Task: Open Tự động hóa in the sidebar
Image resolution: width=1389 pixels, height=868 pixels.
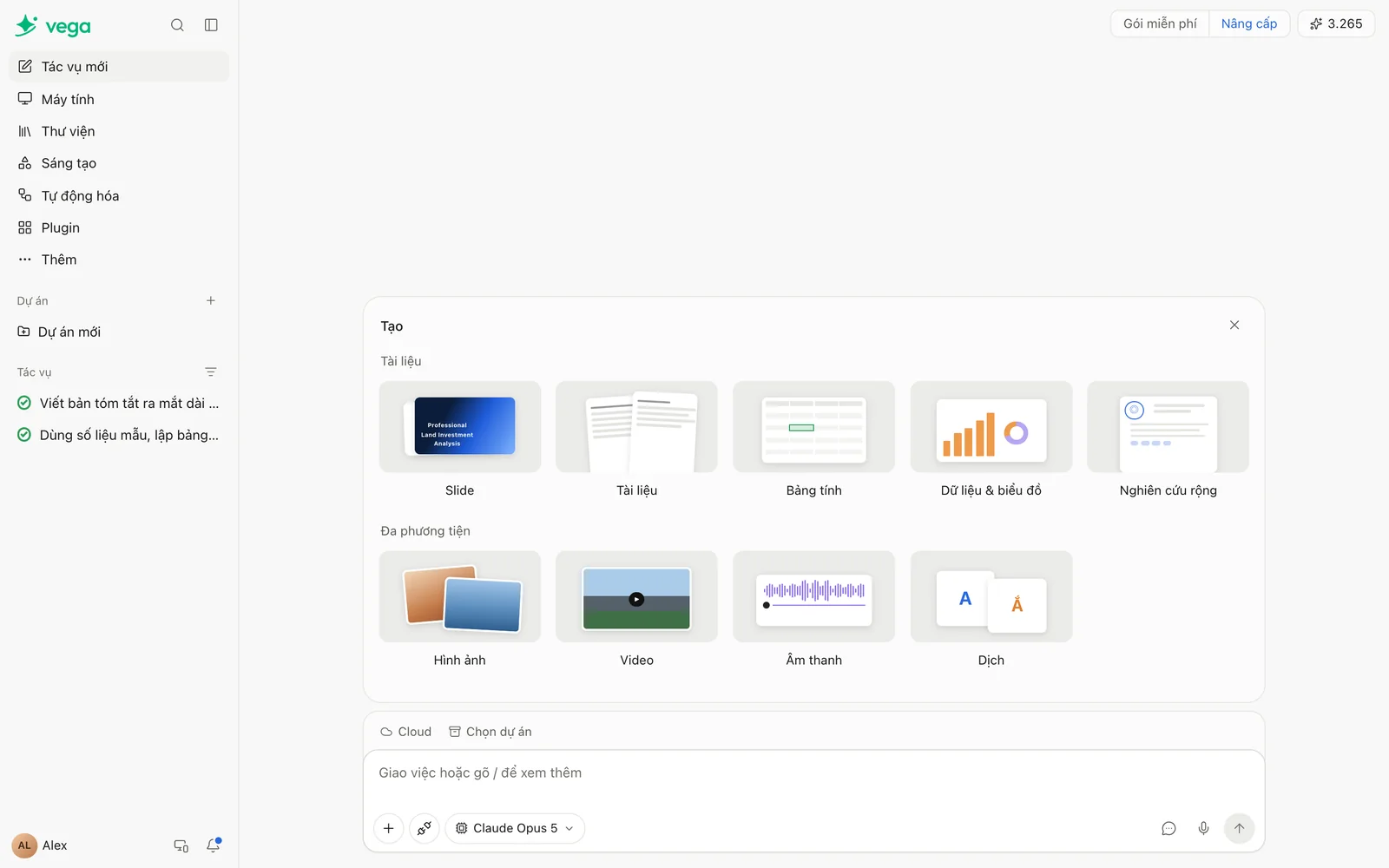Action: (119, 195)
